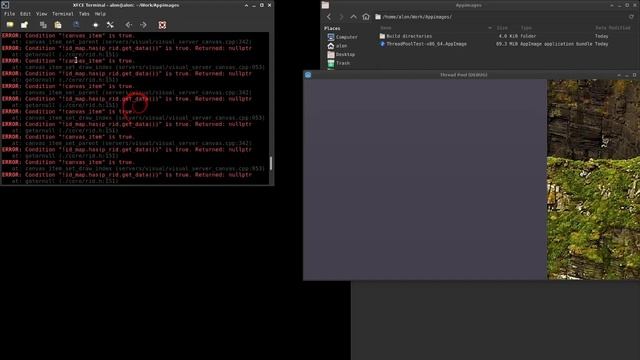Click AppImage application bundle type cell
The height and width of the screenshot is (360, 640).
[556, 44]
